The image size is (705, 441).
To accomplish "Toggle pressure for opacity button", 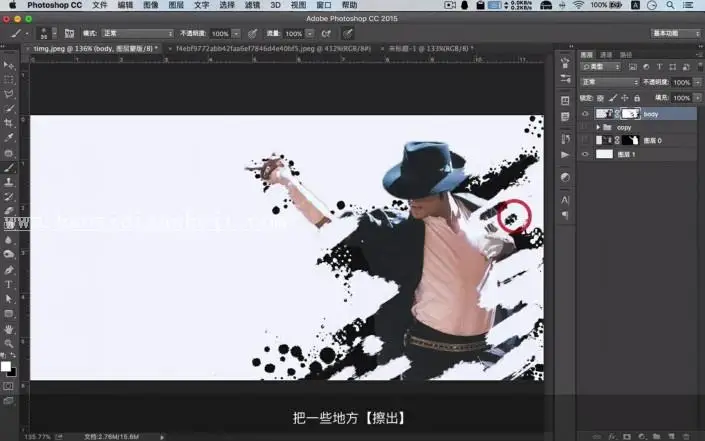I will [x=253, y=34].
